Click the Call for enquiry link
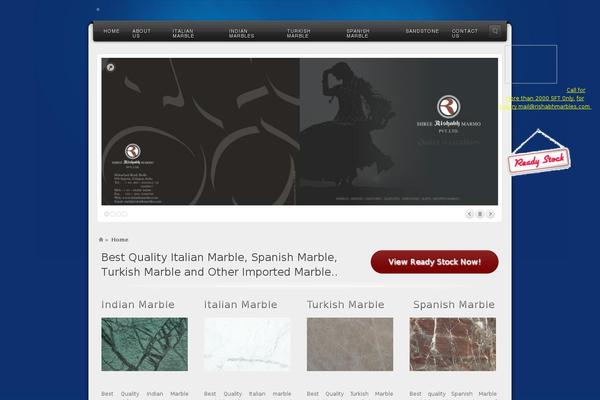This screenshot has width=600, height=400. click(x=545, y=98)
